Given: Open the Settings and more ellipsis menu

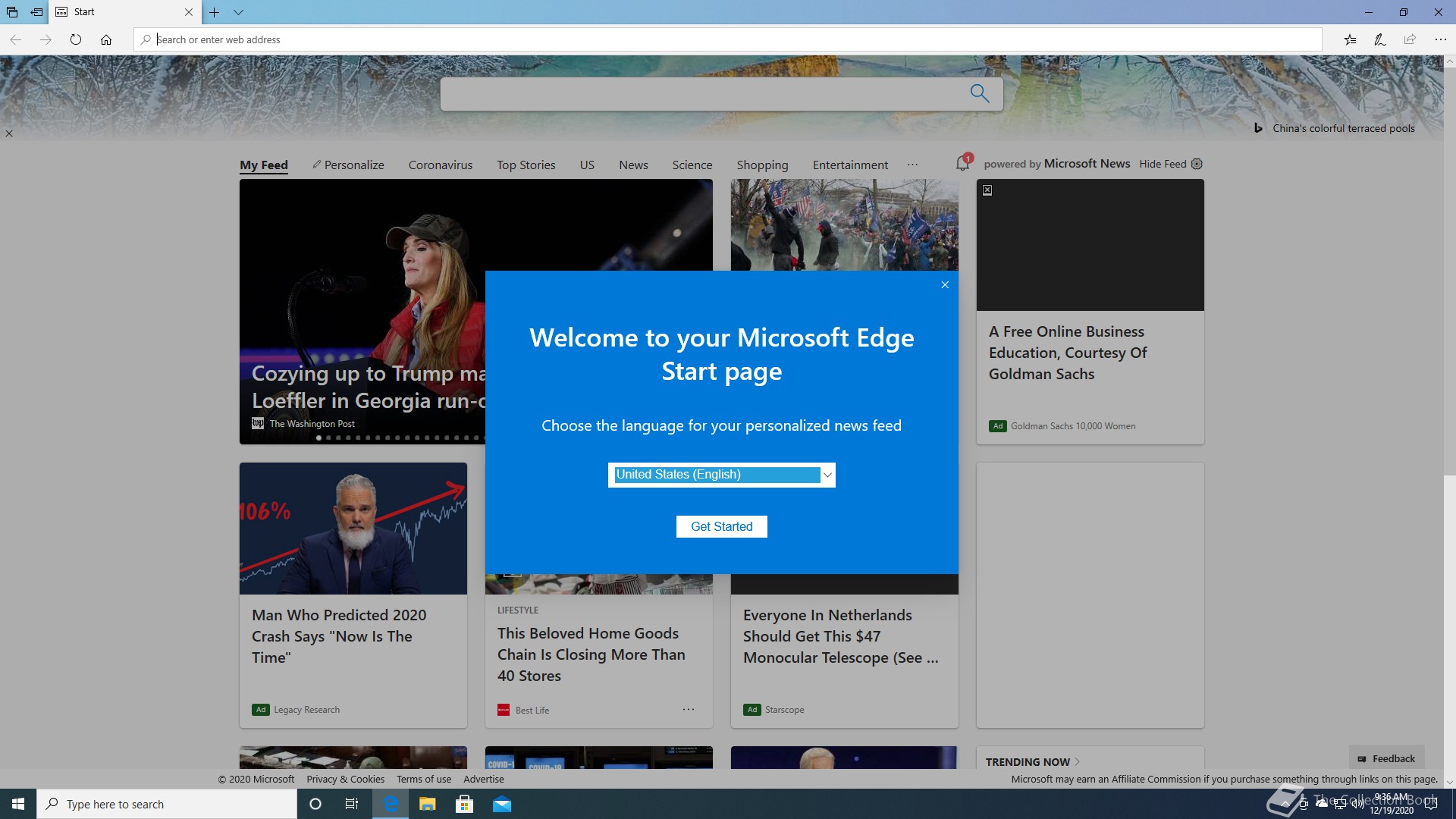Looking at the screenshot, I should tap(1440, 39).
